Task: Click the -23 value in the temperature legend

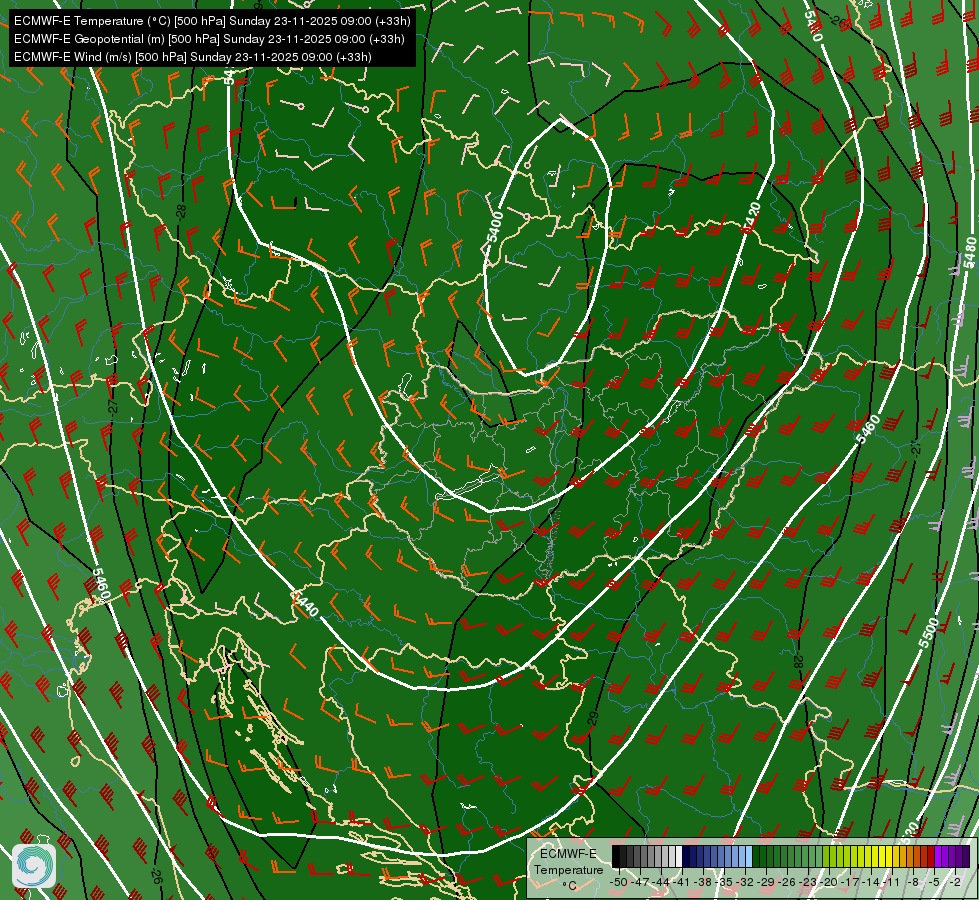Action: tap(808, 882)
